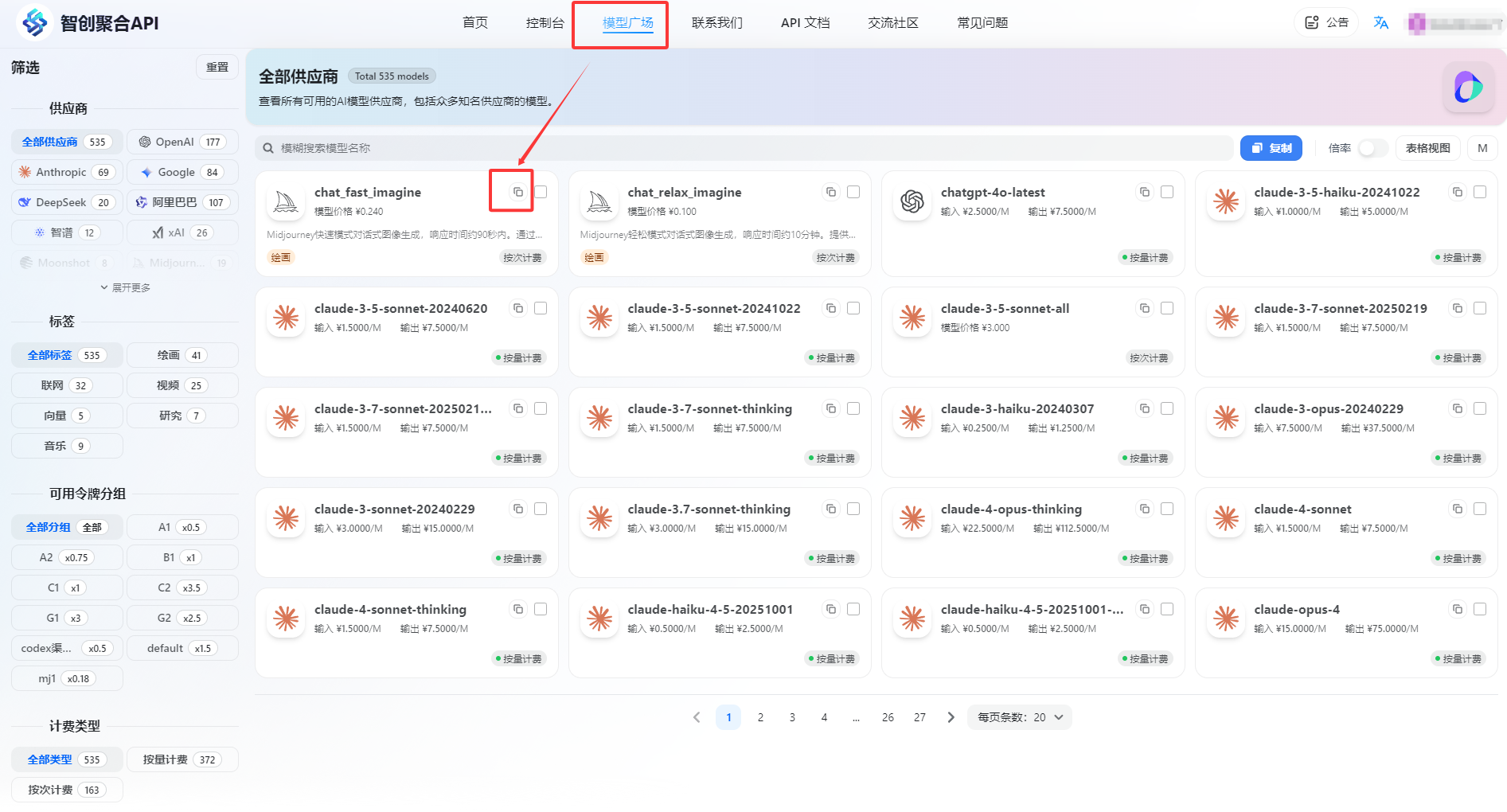Viewport: 1507px width, 812px height.
Task: Open the floating AI assistant icon
Action: coord(1469,88)
